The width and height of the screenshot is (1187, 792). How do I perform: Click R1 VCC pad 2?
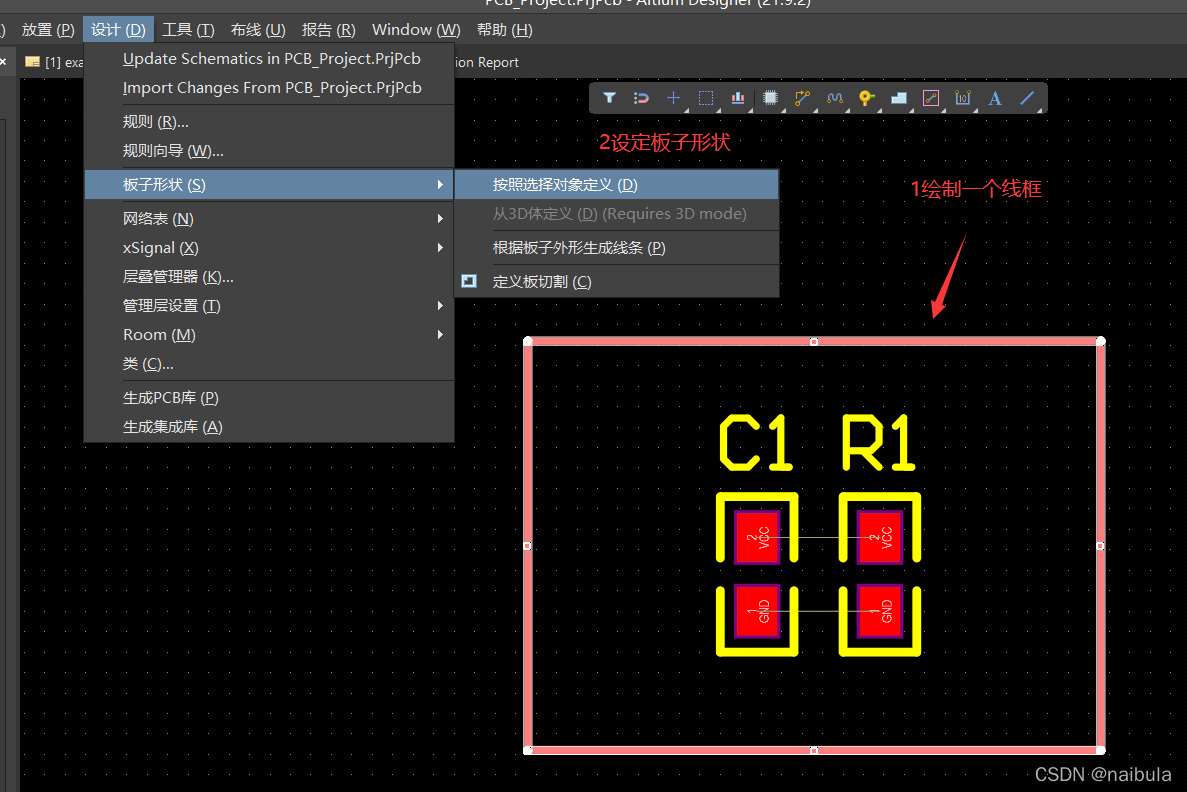point(880,538)
